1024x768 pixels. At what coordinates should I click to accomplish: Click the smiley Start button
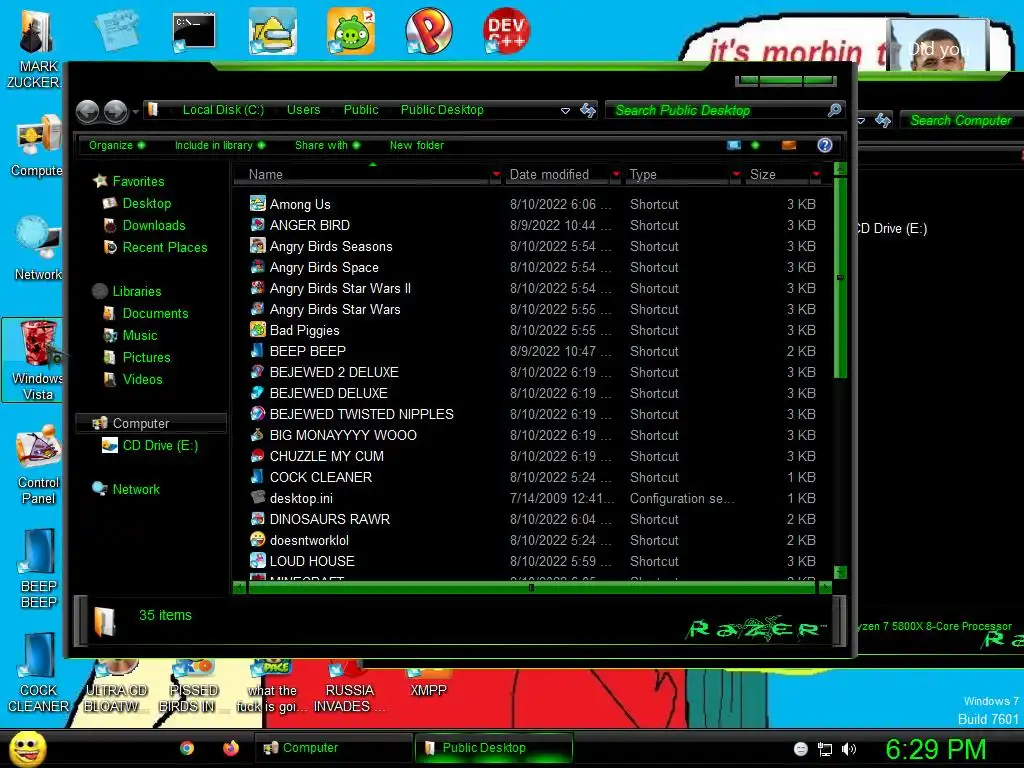[27, 748]
